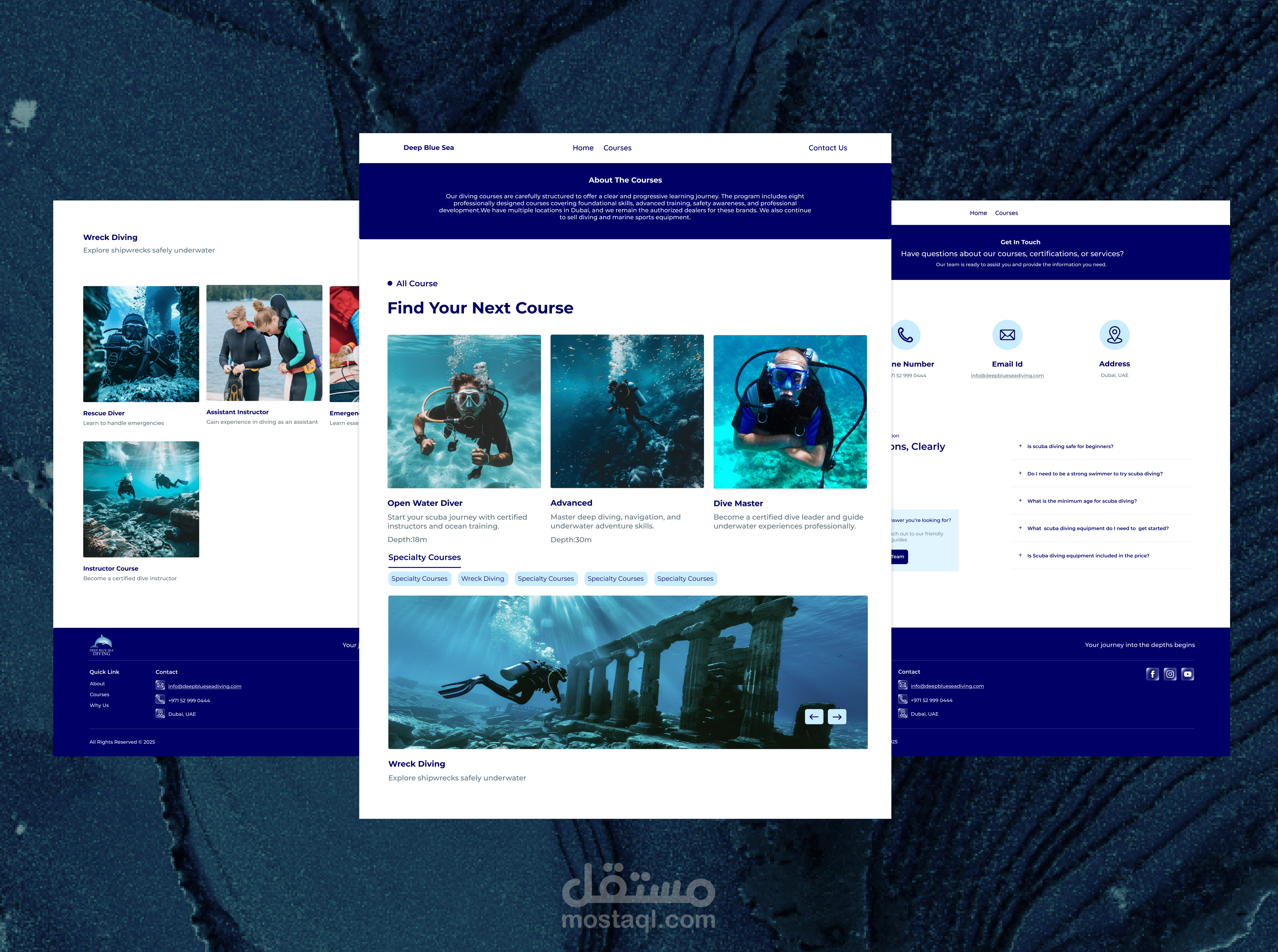Click the next arrow on wreck slider
This screenshot has height=952, width=1278.
837,716
